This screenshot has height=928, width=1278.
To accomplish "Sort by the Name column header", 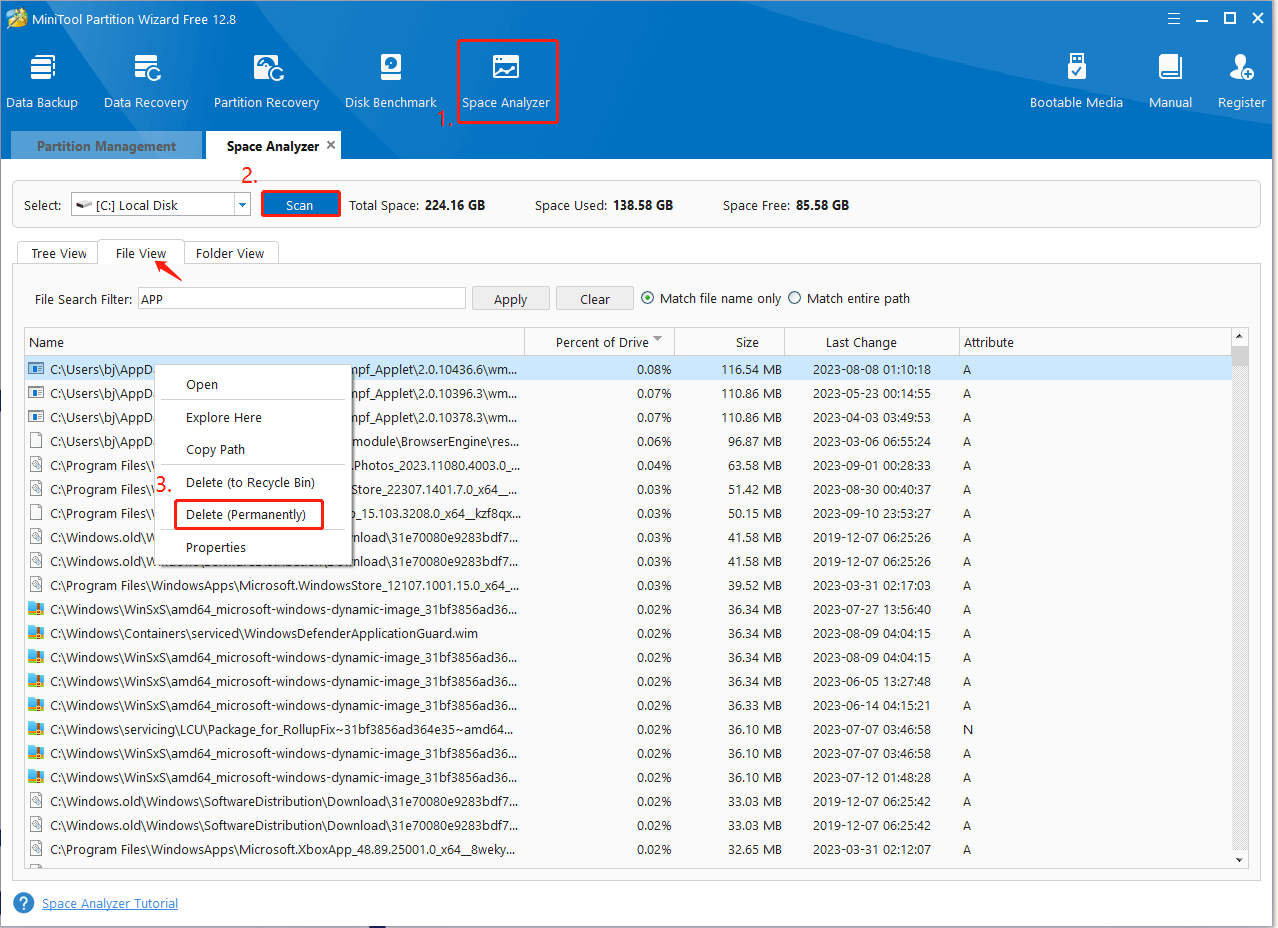I will coord(275,342).
